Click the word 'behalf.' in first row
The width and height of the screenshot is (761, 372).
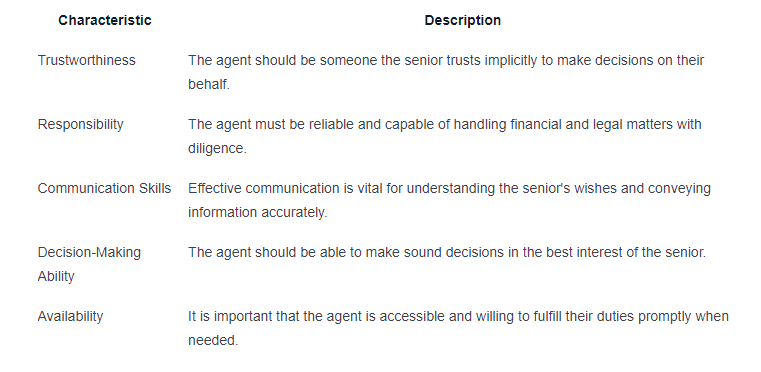209,85
